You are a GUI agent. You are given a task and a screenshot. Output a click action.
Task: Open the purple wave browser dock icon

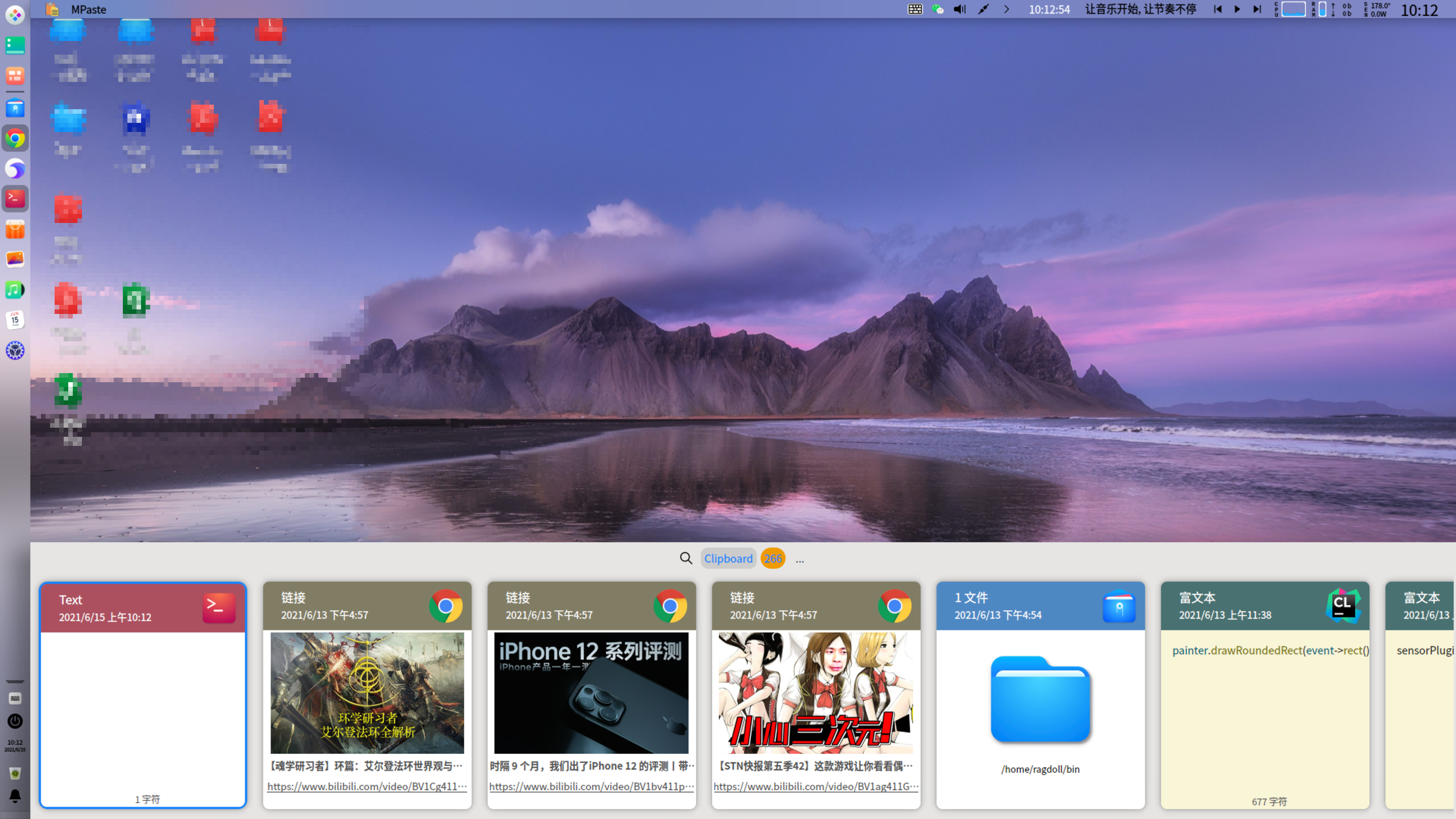(15, 168)
